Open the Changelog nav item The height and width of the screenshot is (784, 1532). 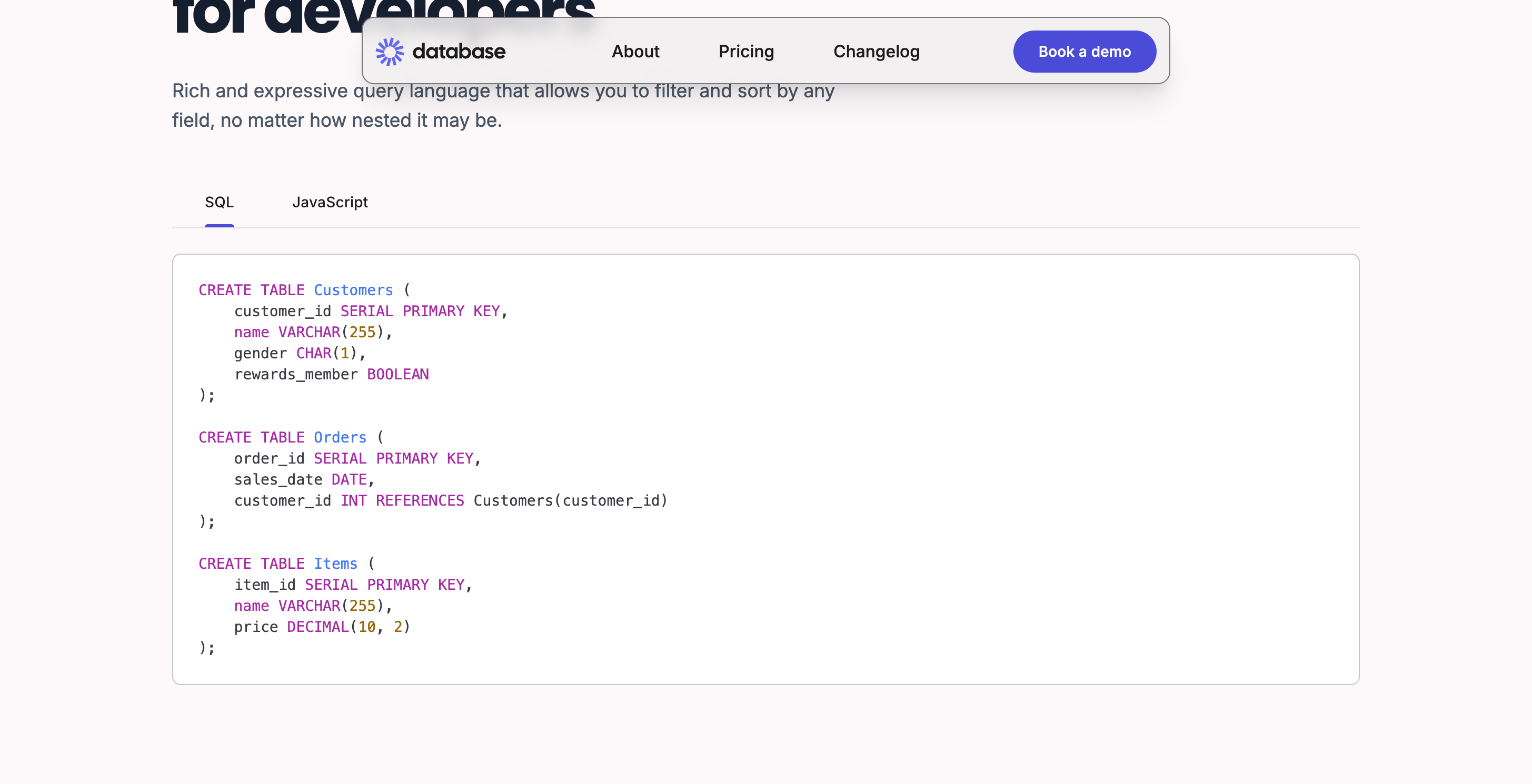(876, 52)
